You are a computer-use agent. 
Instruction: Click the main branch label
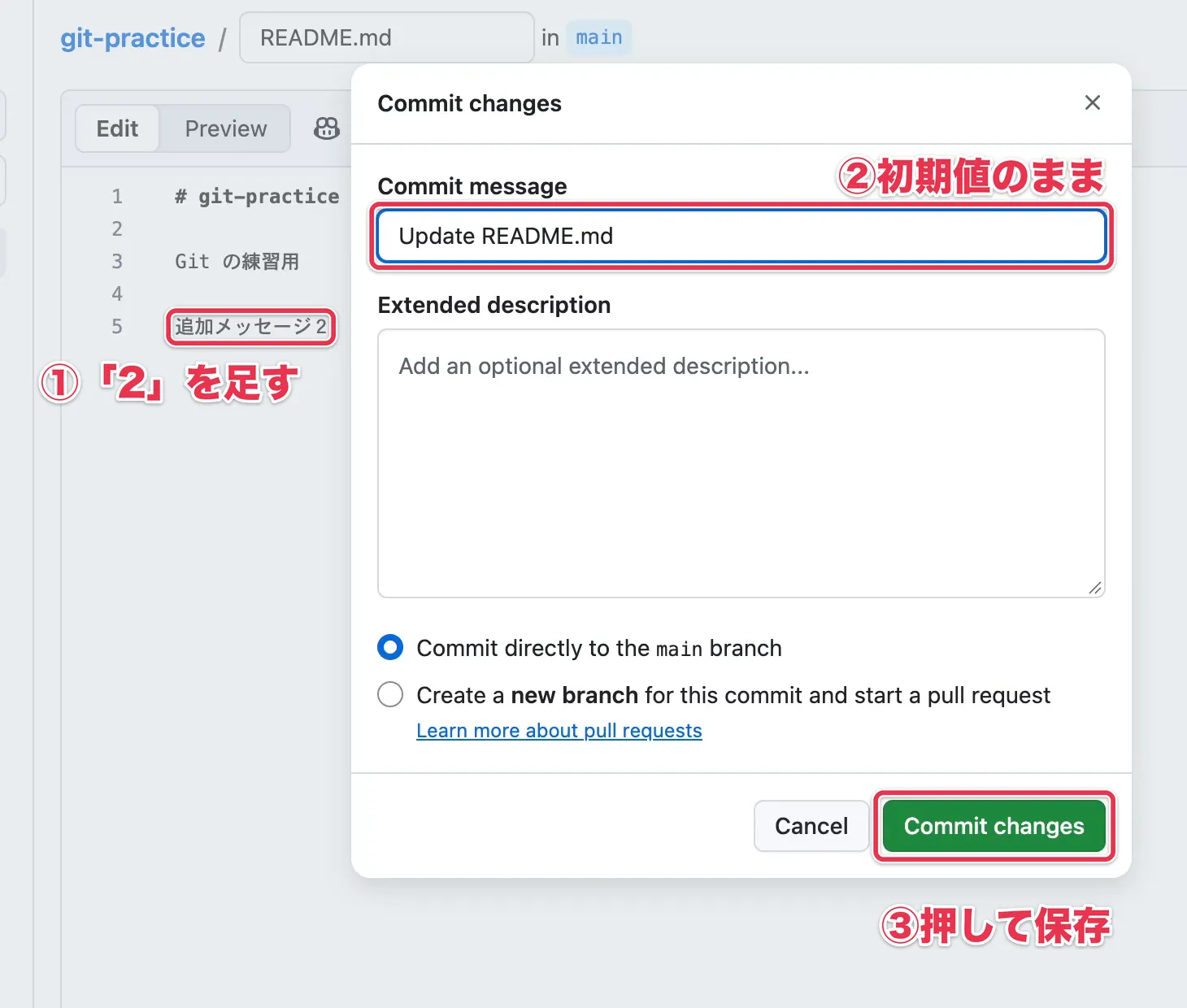(599, 37)
